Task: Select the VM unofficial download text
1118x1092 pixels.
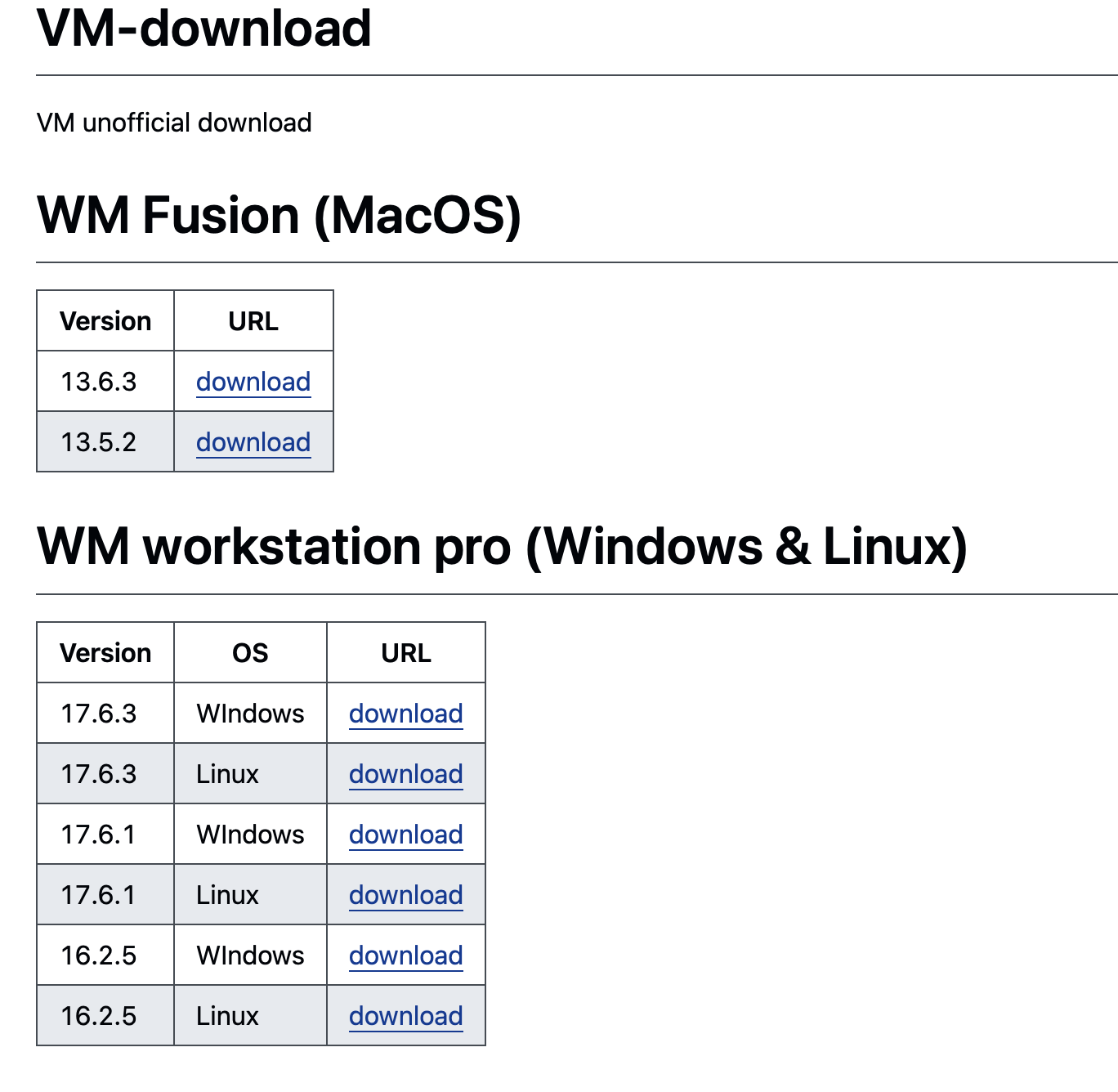Action: [x=174, y=122]
